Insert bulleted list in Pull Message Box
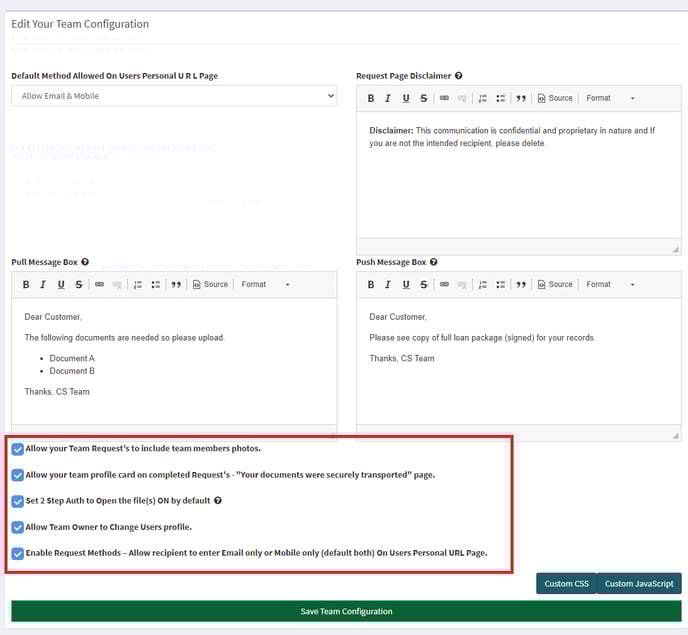This screenshot has width=688, height=635. tap(156, 285)
